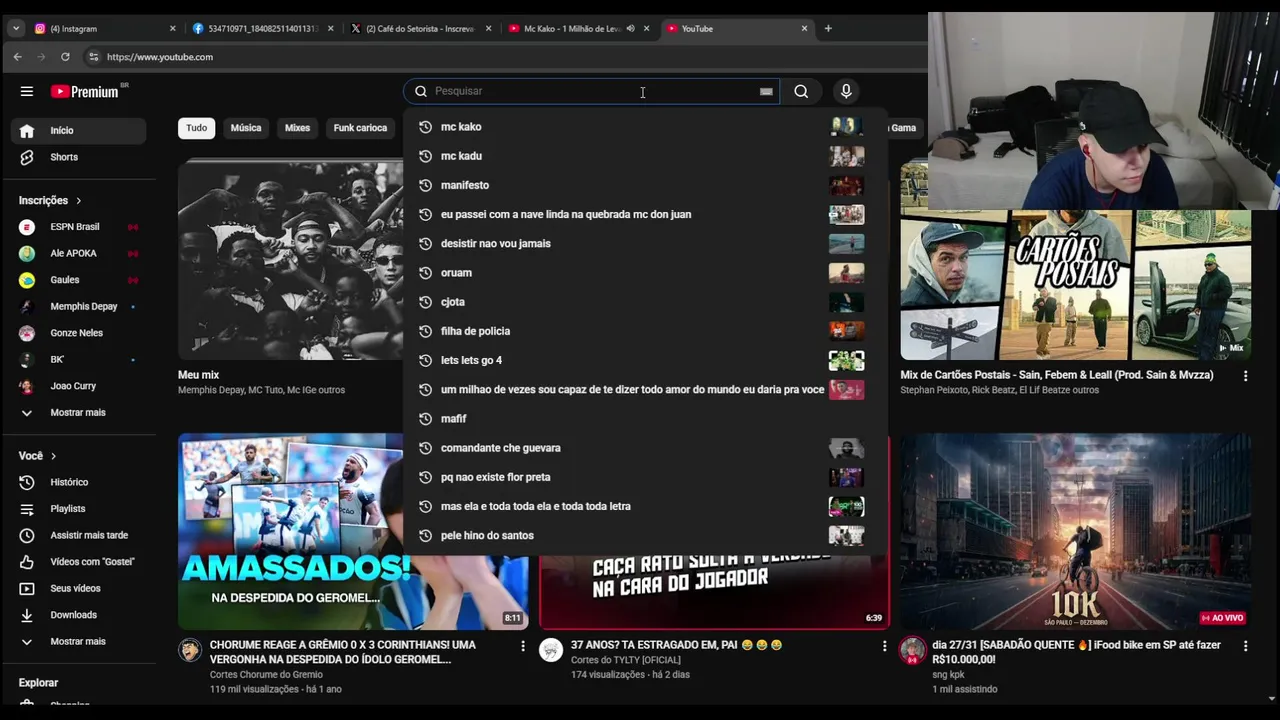Click the Pesquisar search input field
Image resolution: width=1280 pixels, height=720 pixels.
click(590, 91)
